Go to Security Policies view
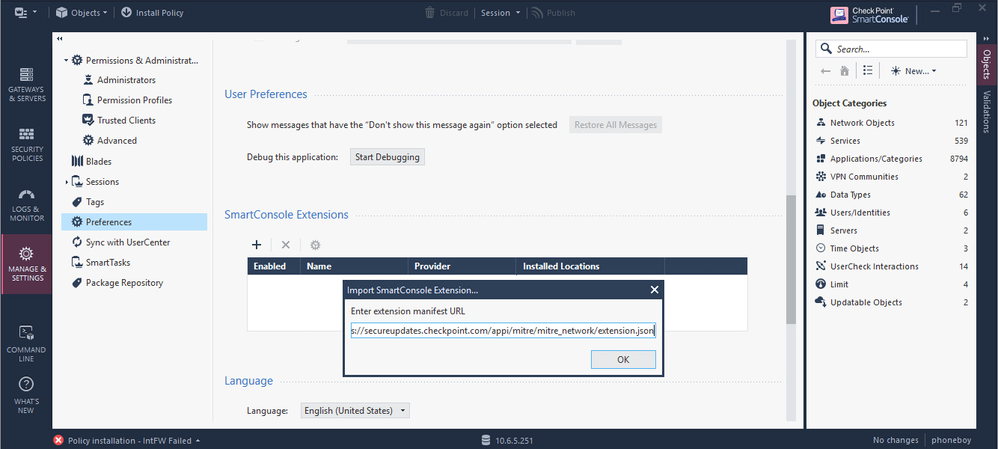 (x=26, y=145)
